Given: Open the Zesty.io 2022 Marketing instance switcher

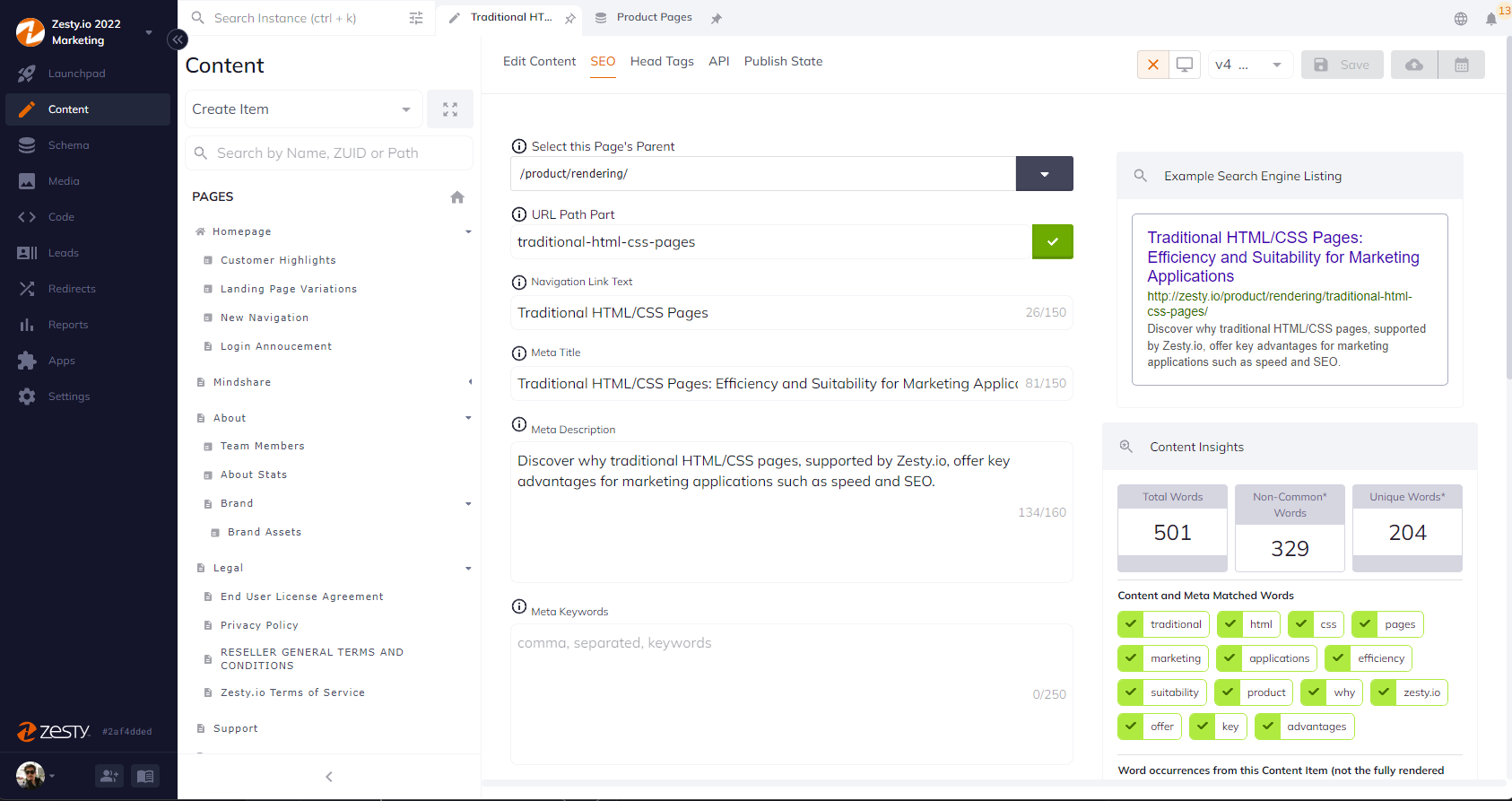Looking at the screenshot, I should 85,32.
